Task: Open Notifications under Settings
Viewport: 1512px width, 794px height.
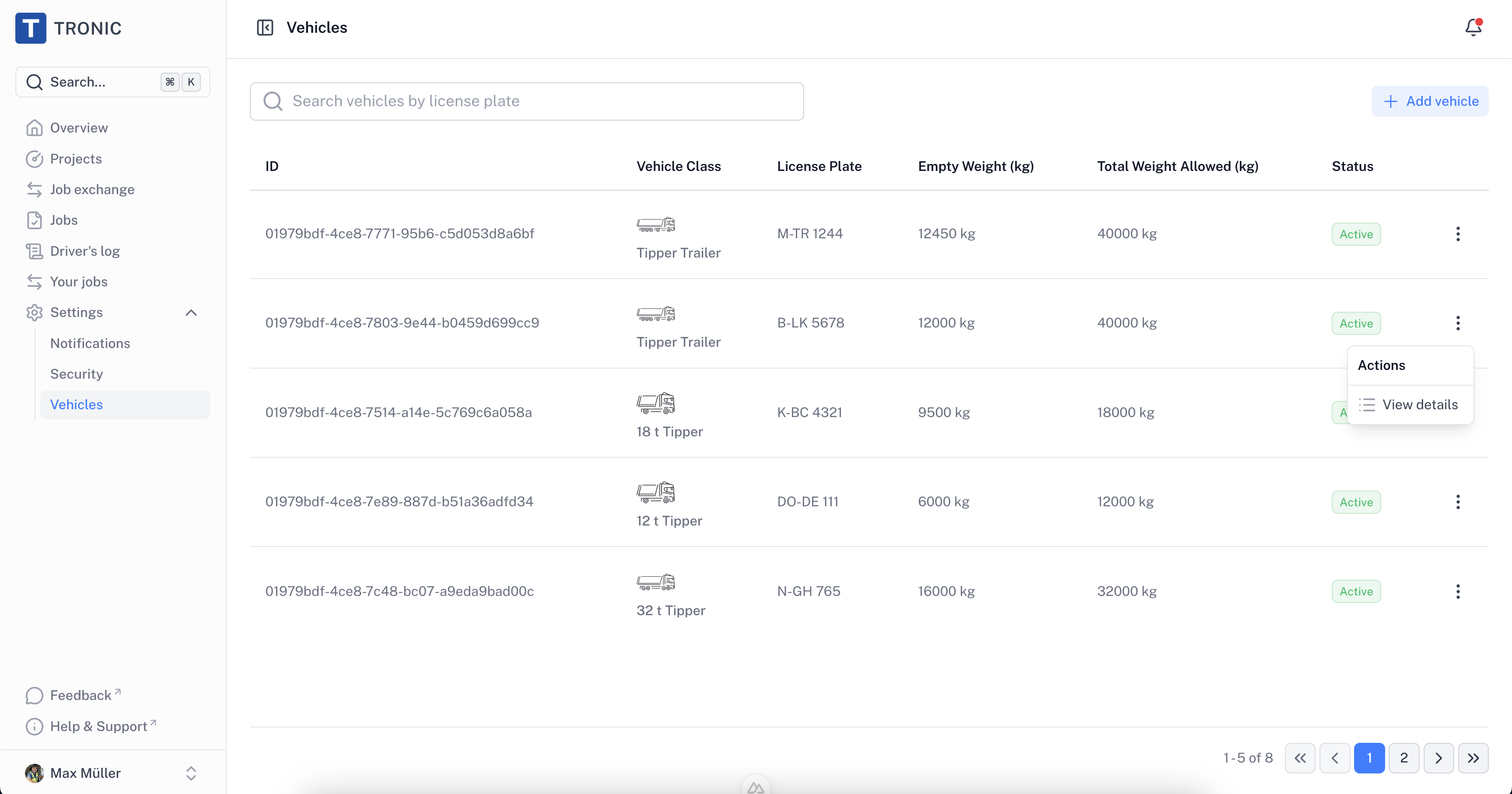Action: 90,344
